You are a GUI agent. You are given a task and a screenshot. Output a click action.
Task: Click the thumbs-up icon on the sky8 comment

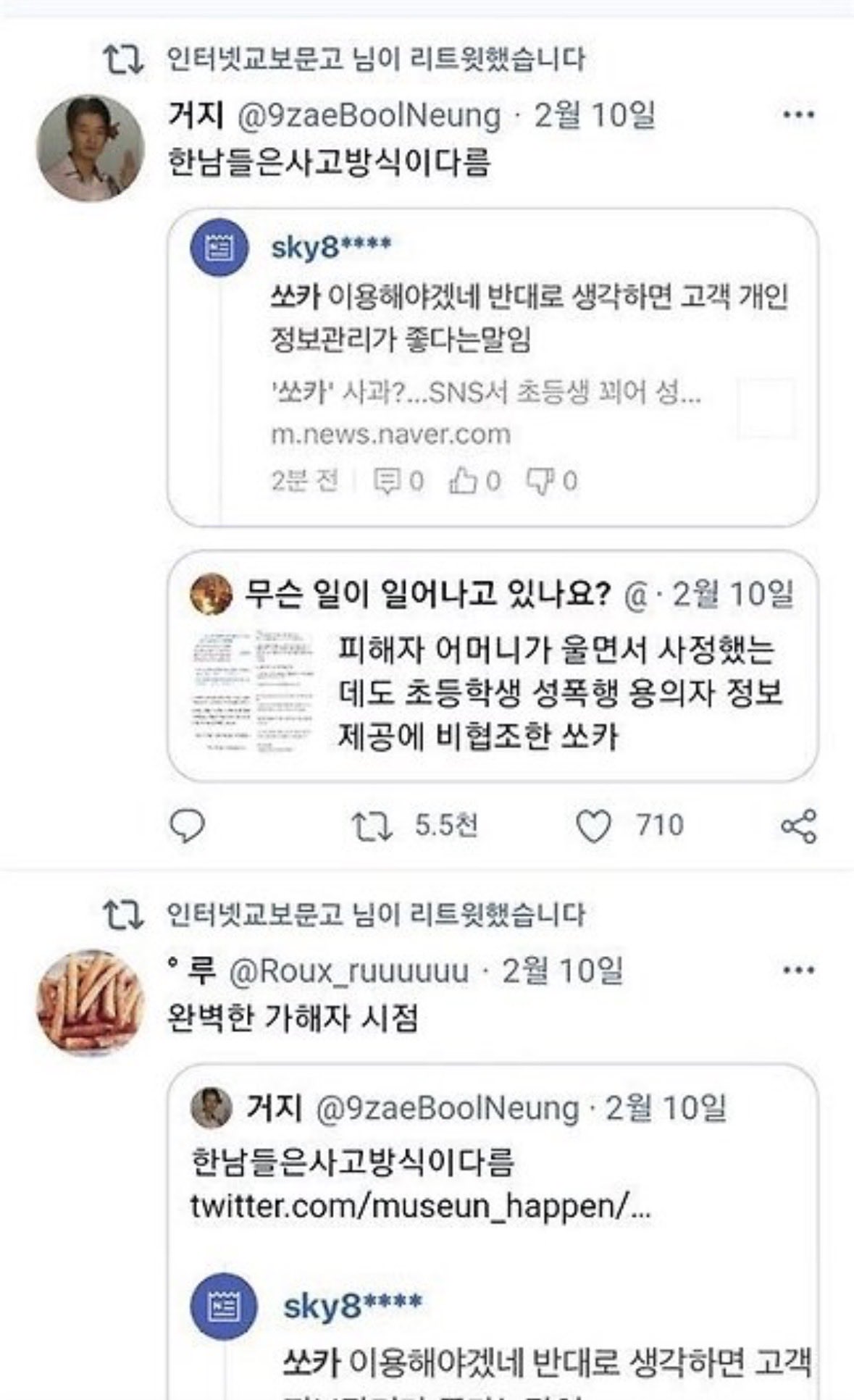[x=462, y=481]
